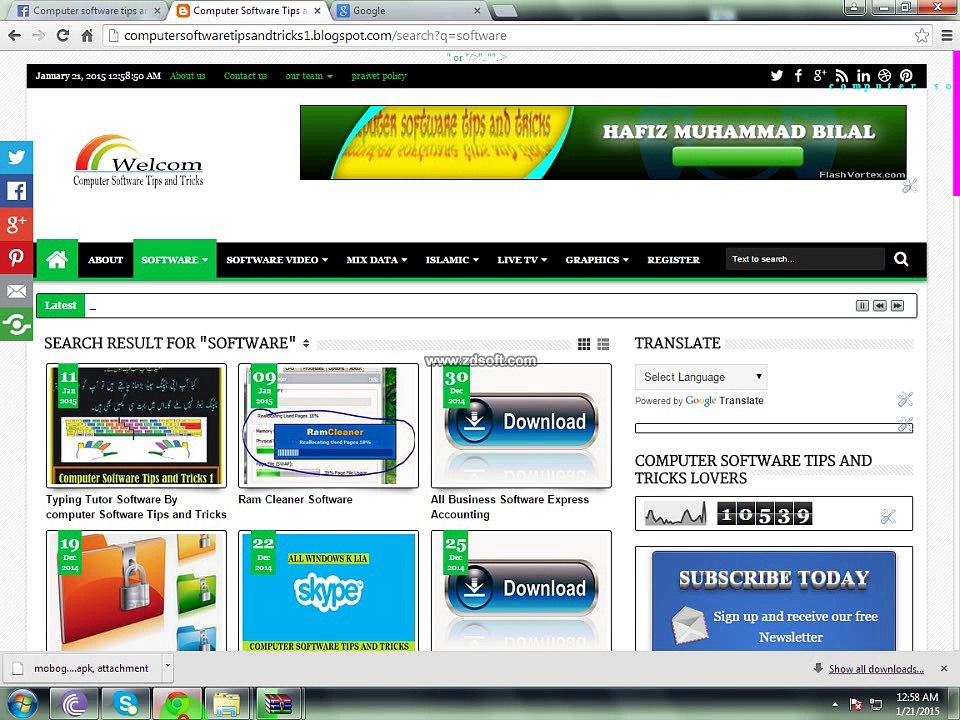Pause the Latest news ticker
This screenshot has height=720, width=960.
(862, 306)
